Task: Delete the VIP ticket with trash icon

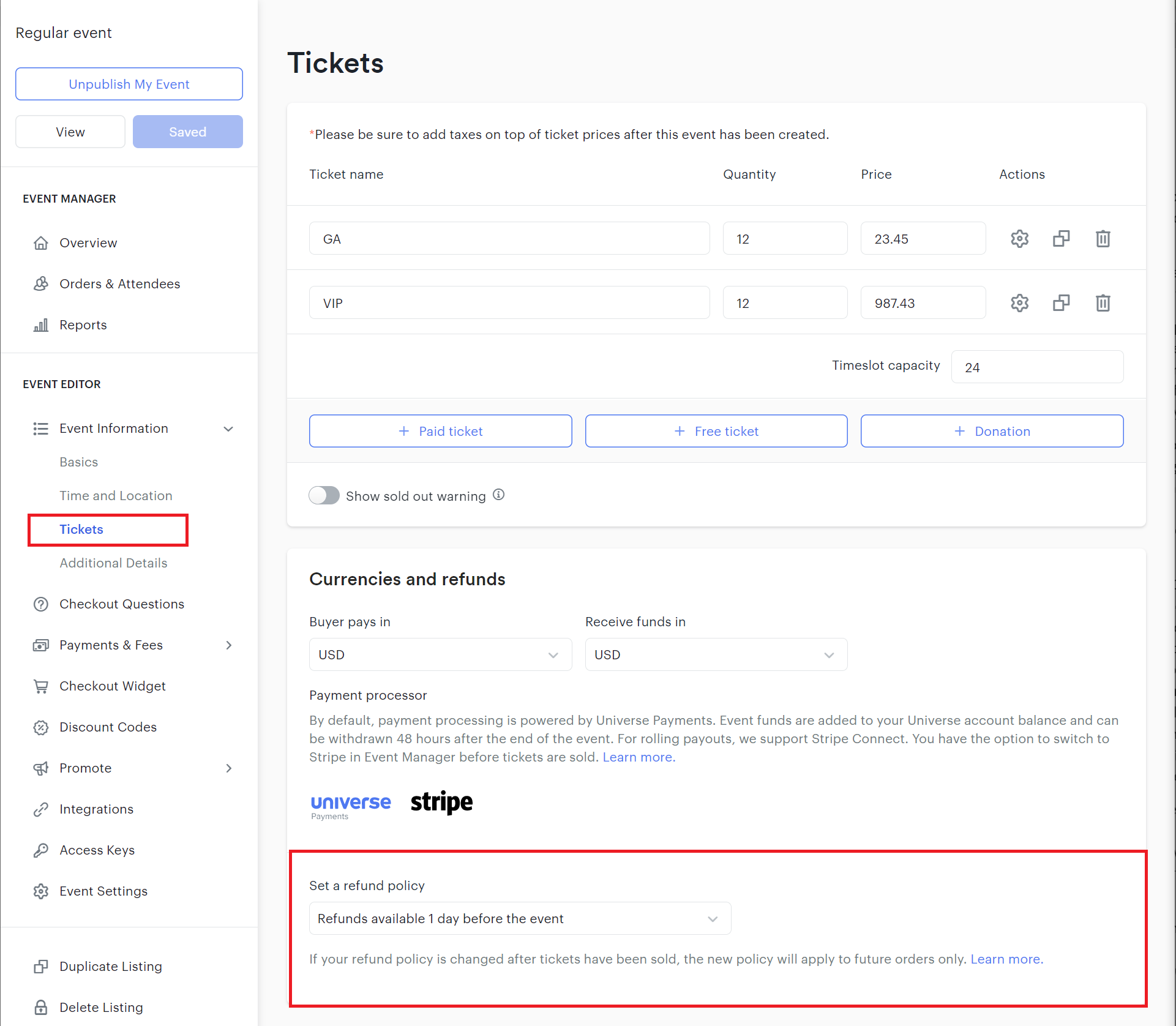Action: click(x=1103, y=303)
